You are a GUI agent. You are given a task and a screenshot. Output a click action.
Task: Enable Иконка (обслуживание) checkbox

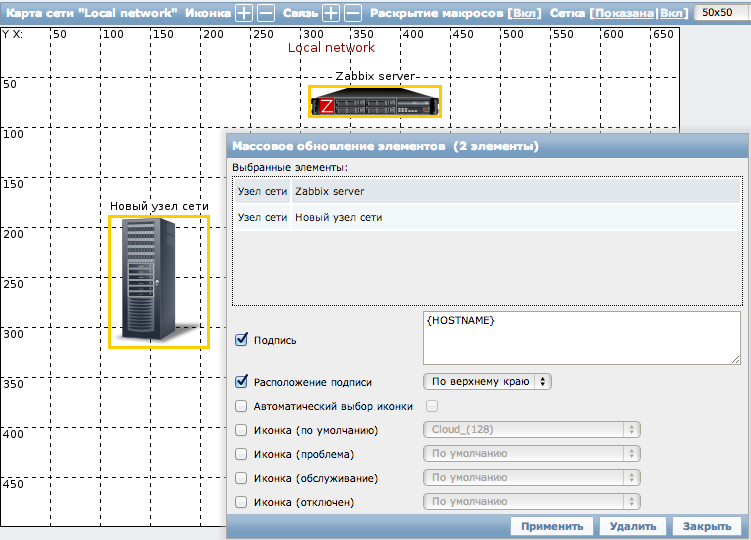(241, 478)
